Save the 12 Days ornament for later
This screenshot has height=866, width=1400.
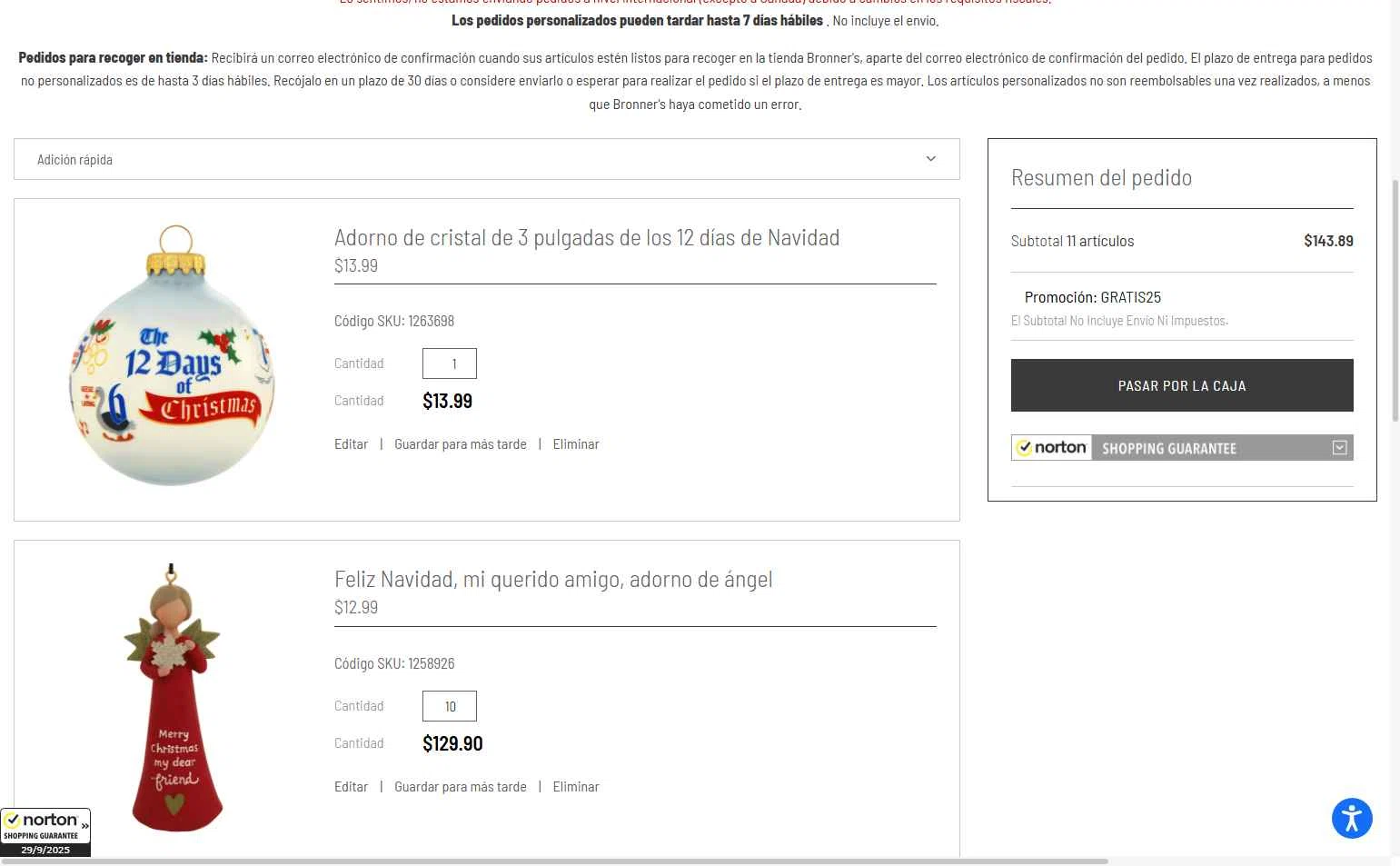tap(460, 444)
